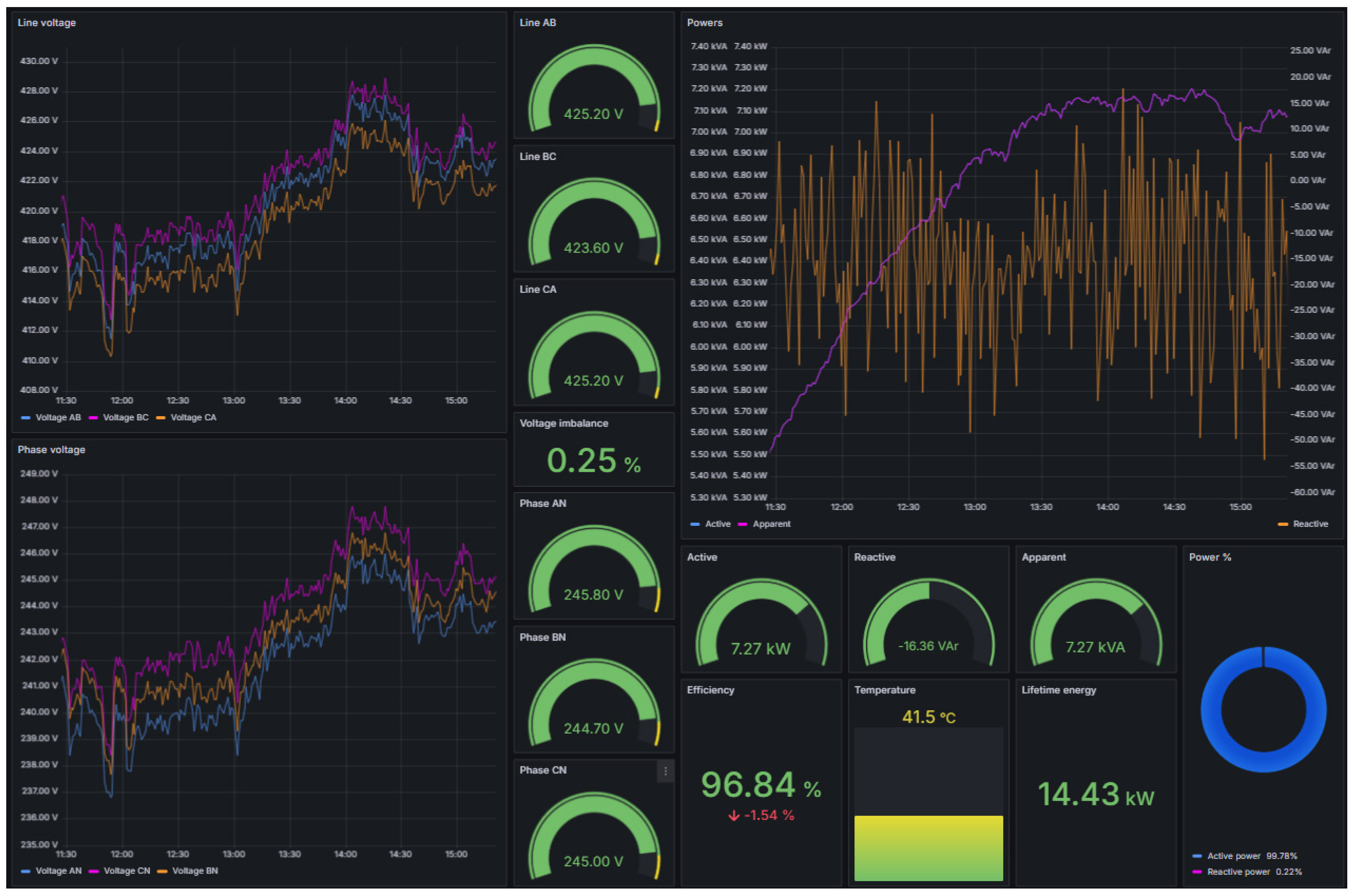Open the Efficiency panel title menu
This screenshot has width=1356, height=896.
(x=710, y=690)
